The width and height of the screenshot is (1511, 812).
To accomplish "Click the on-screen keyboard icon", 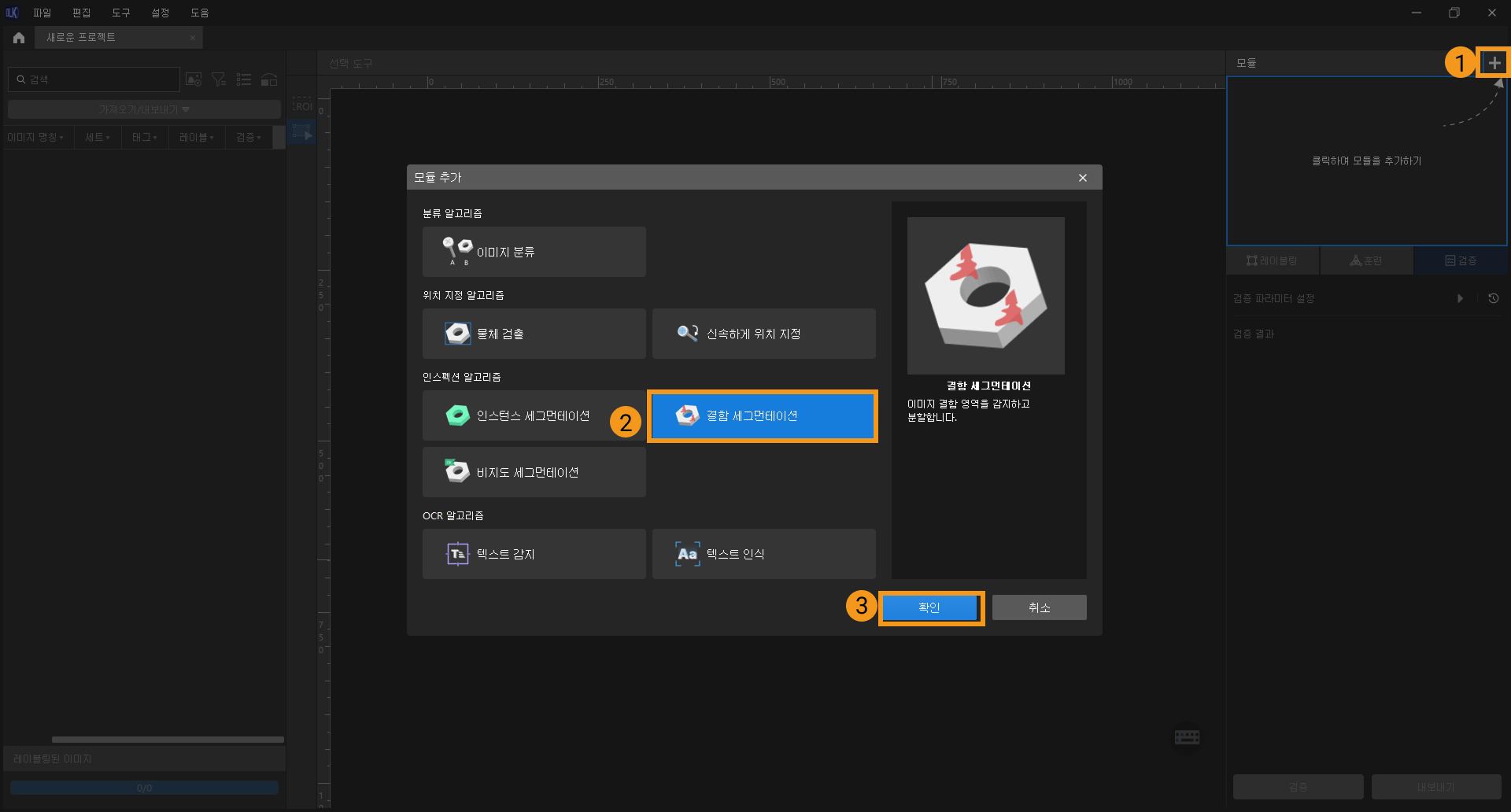I will pos(1187,737).
